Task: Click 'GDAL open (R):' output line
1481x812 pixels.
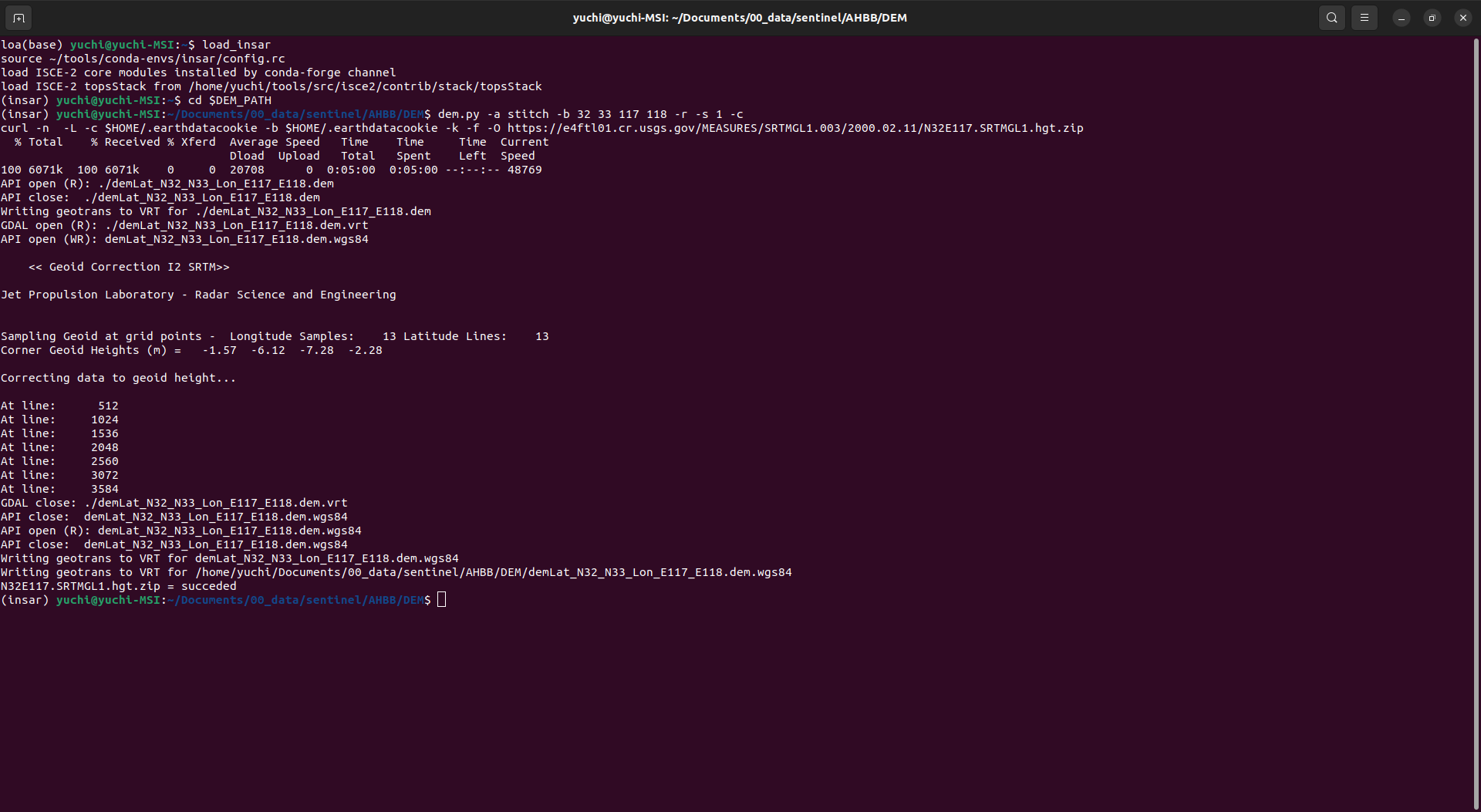Action: (x=184, y=225)
